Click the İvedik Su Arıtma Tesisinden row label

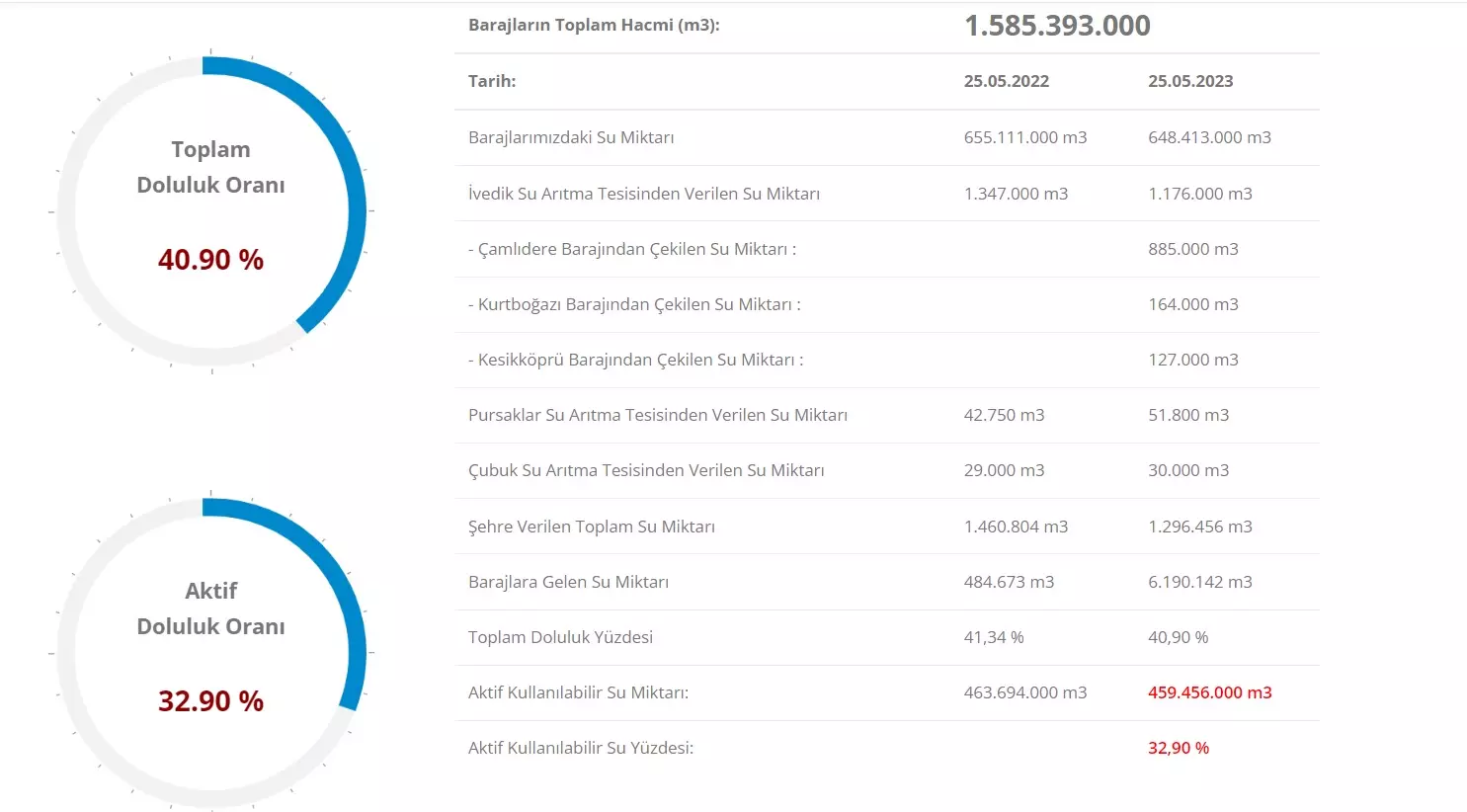pyautogui.click(x=643, y=194)
